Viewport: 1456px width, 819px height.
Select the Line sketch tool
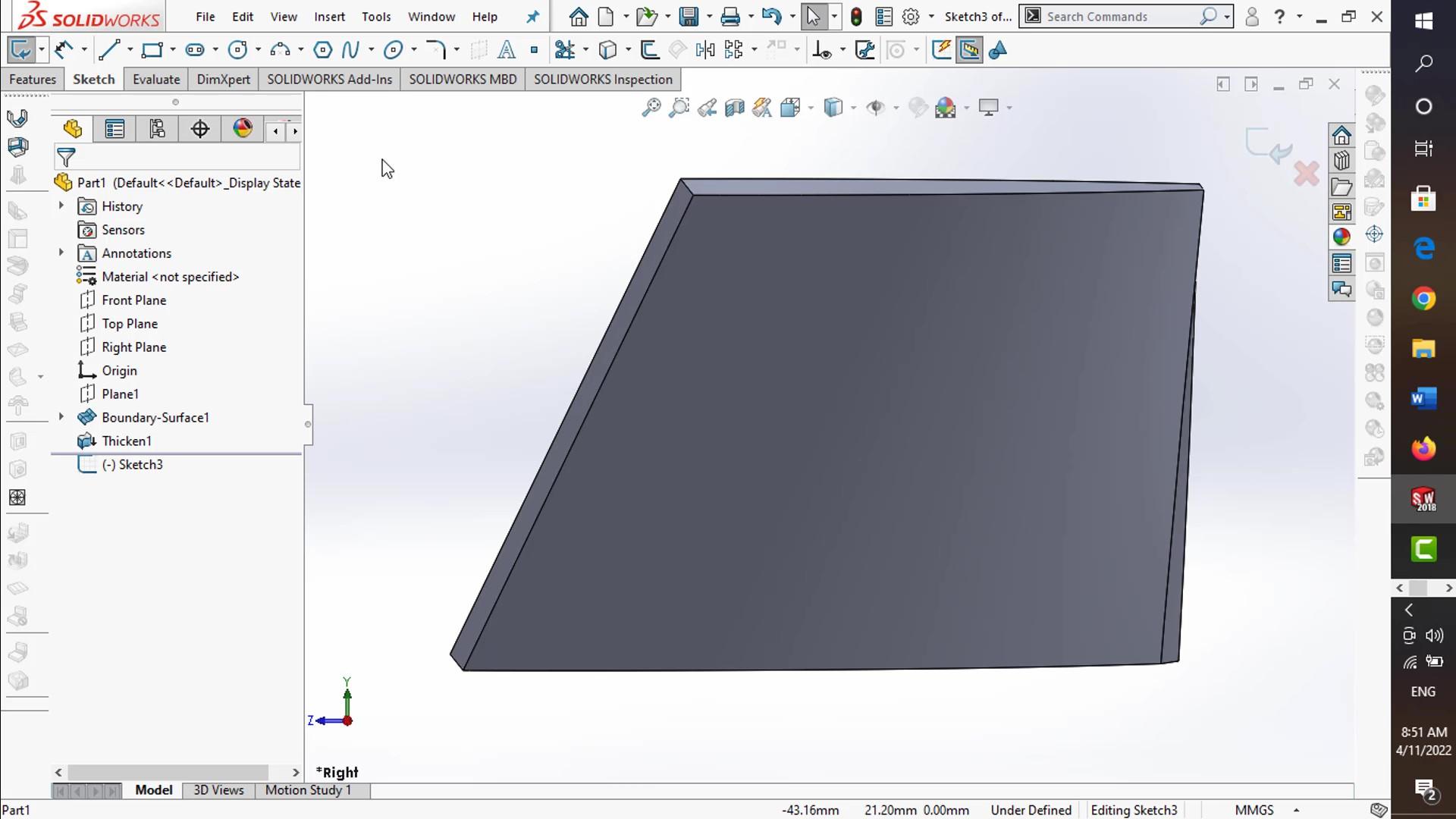point(109,50)
